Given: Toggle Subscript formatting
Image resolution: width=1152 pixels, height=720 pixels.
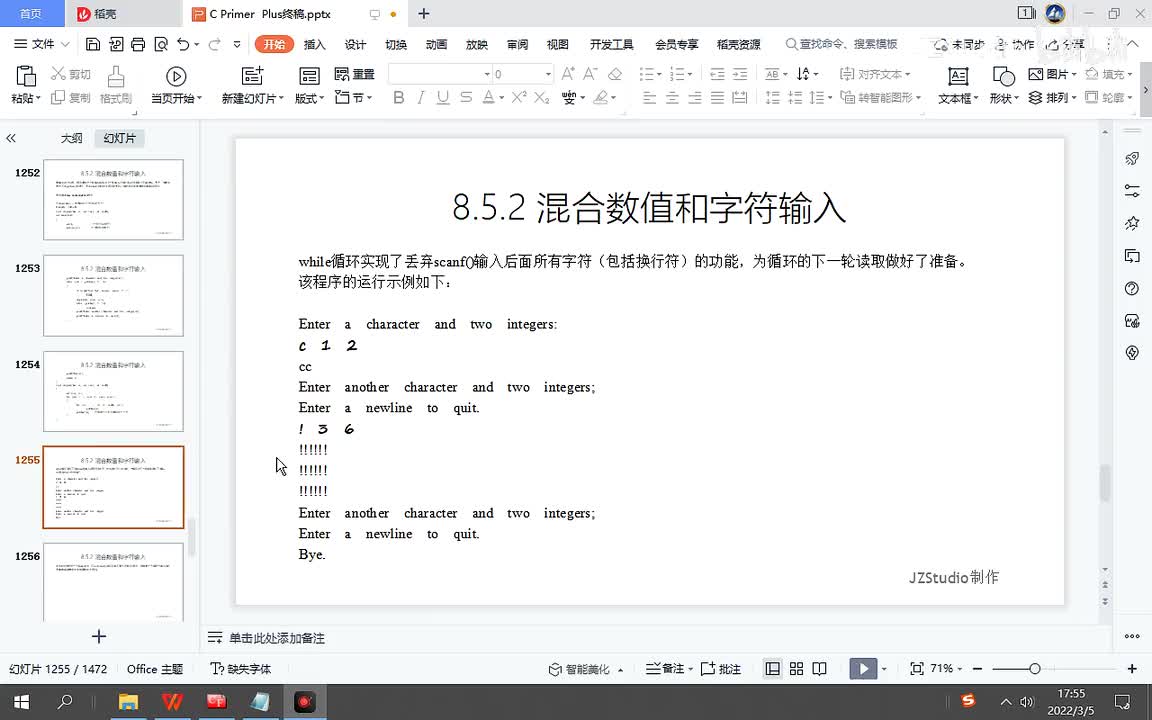Looking at the screenshot, I should (x=541, y=97).
